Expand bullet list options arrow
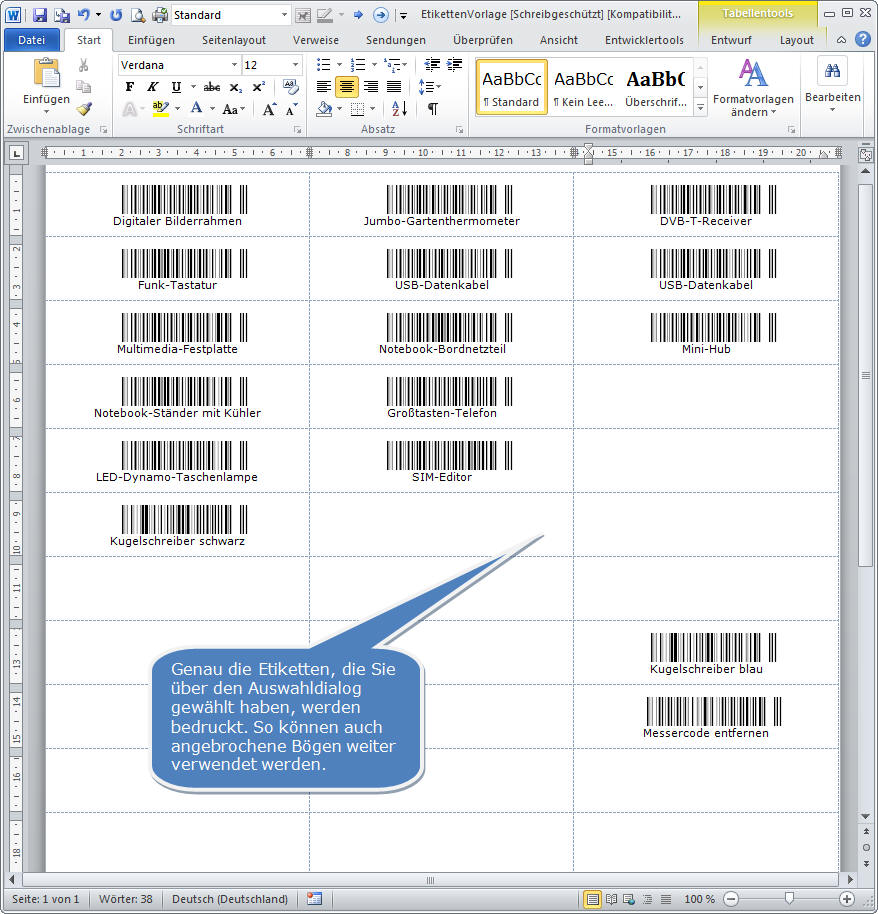 (339, 65)
